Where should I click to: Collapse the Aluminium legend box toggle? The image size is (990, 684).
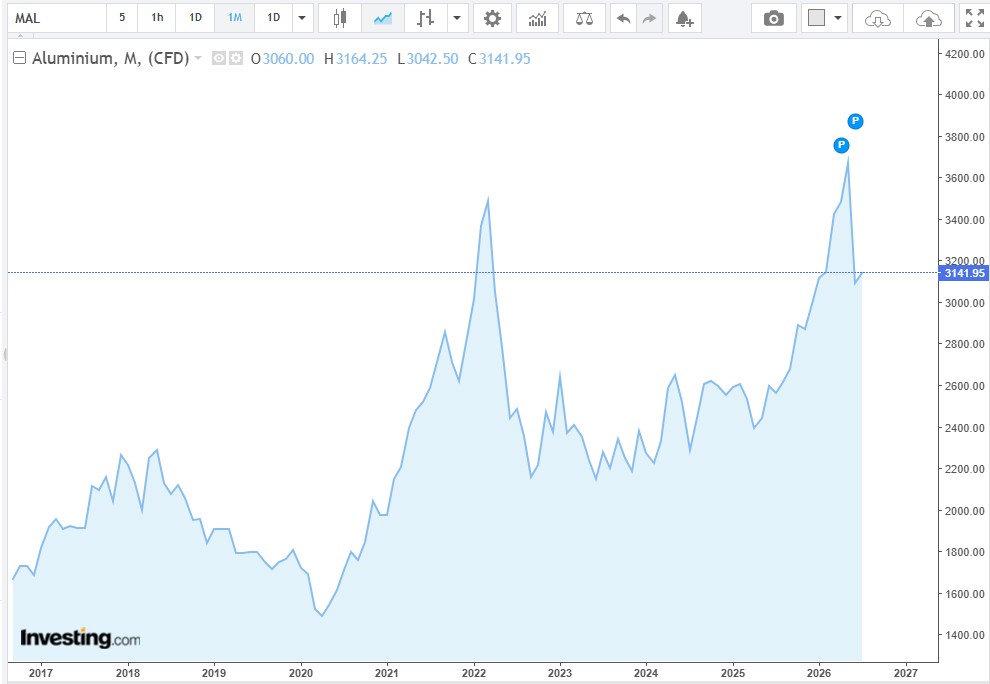(20, 58)
